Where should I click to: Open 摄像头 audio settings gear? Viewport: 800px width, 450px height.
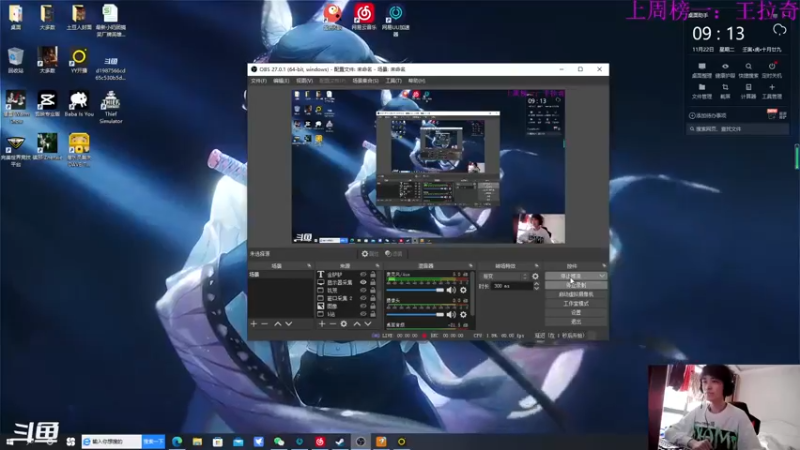[x=463, y=315]
